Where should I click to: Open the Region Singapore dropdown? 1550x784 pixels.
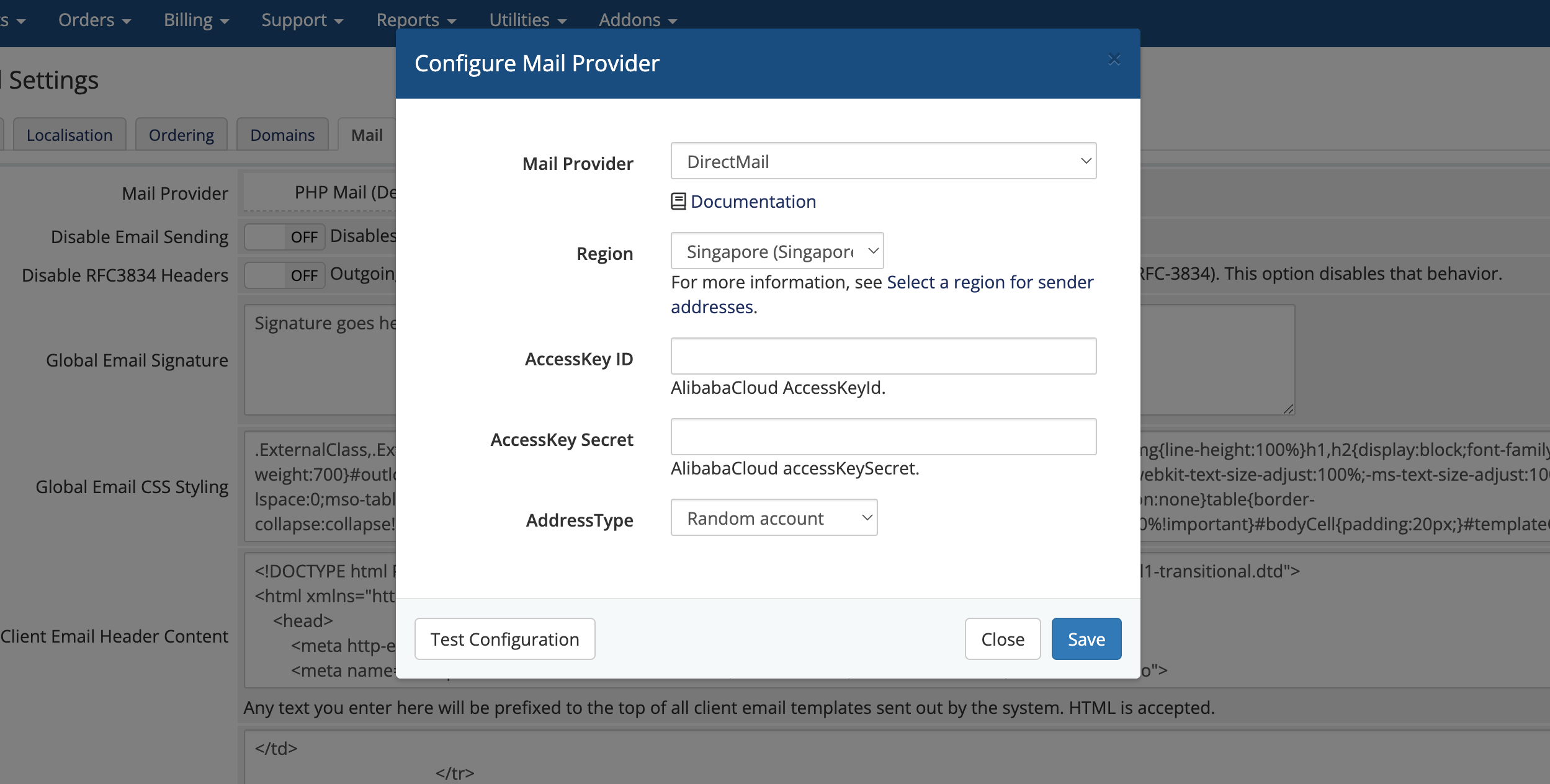click(777, 251)
